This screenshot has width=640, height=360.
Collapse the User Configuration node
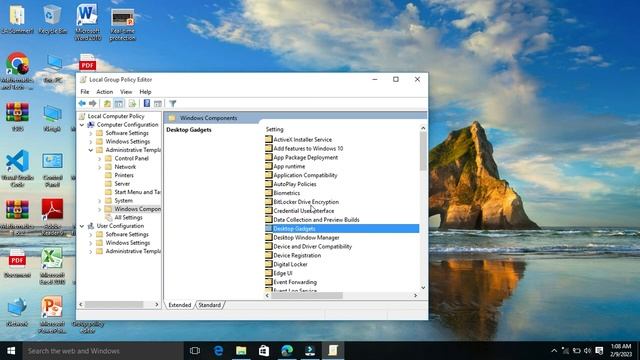82,226
